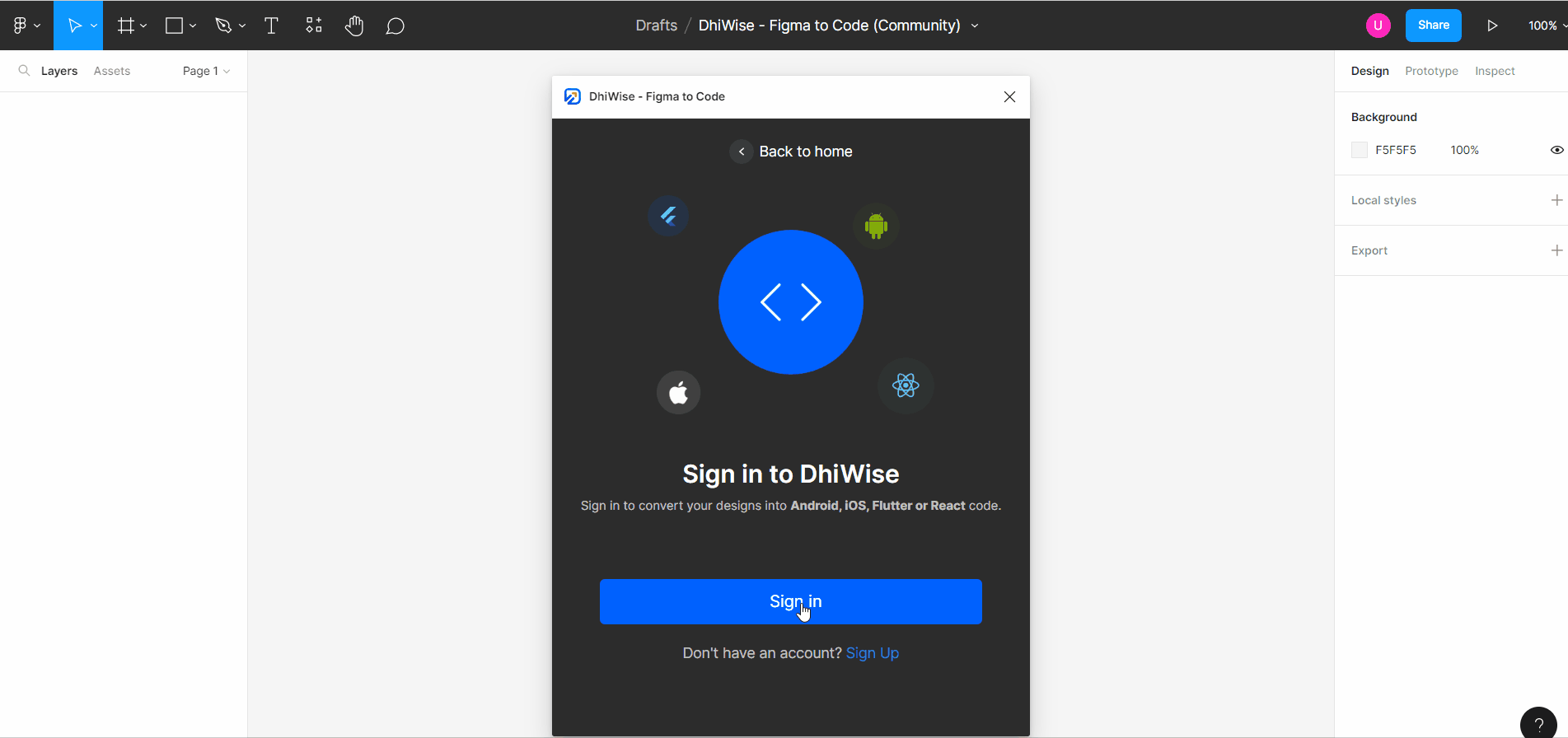Click the Apple logo icon
The image size is (1568, 738).
coord(678,392)
